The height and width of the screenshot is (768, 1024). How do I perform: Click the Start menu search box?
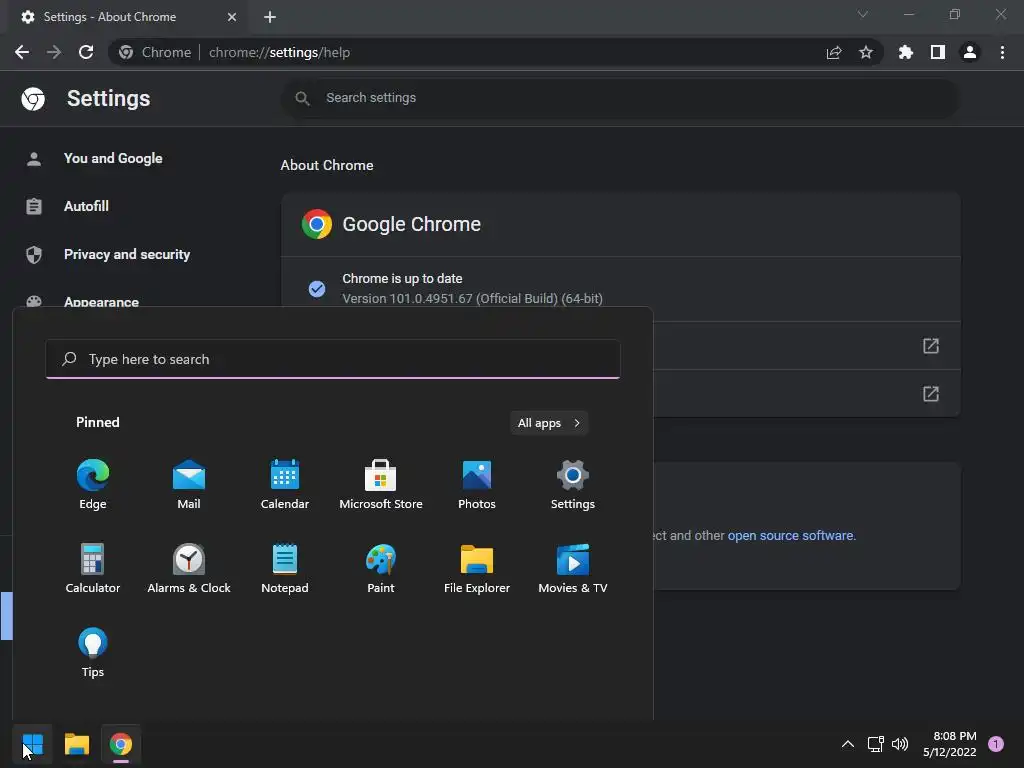tap(333, 359)
